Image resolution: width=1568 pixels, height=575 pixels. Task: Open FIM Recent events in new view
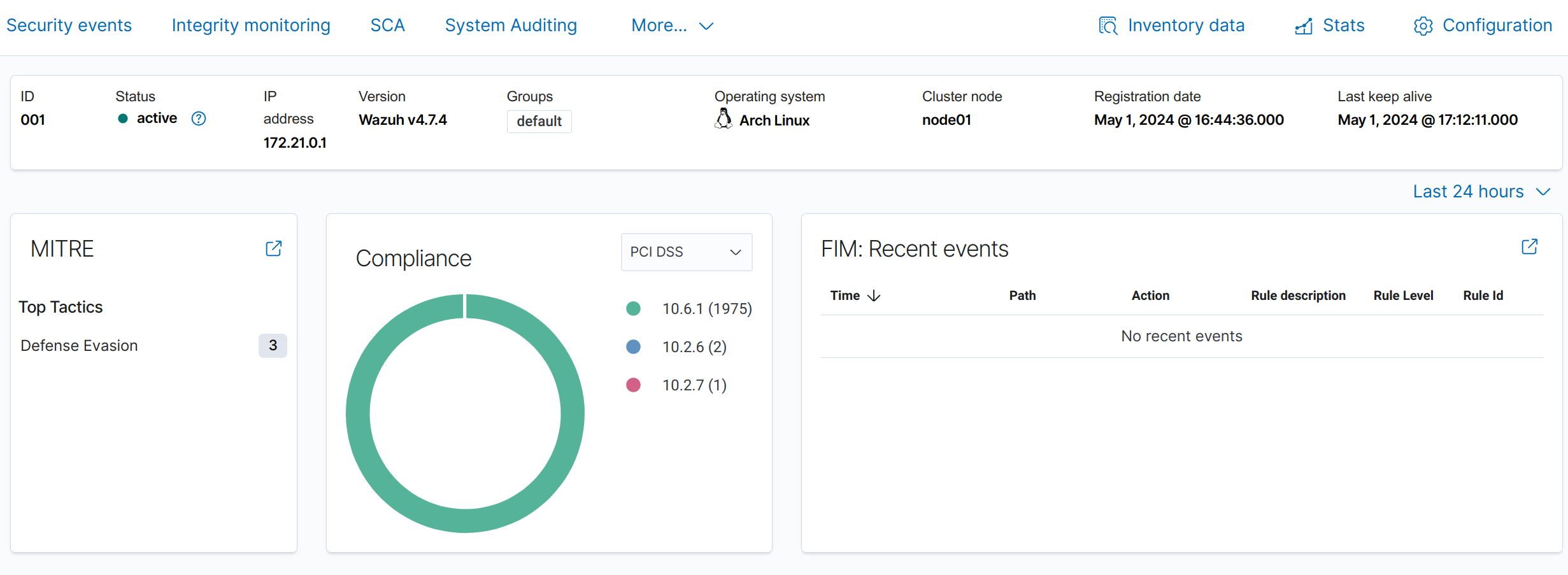coord(1529,247)
